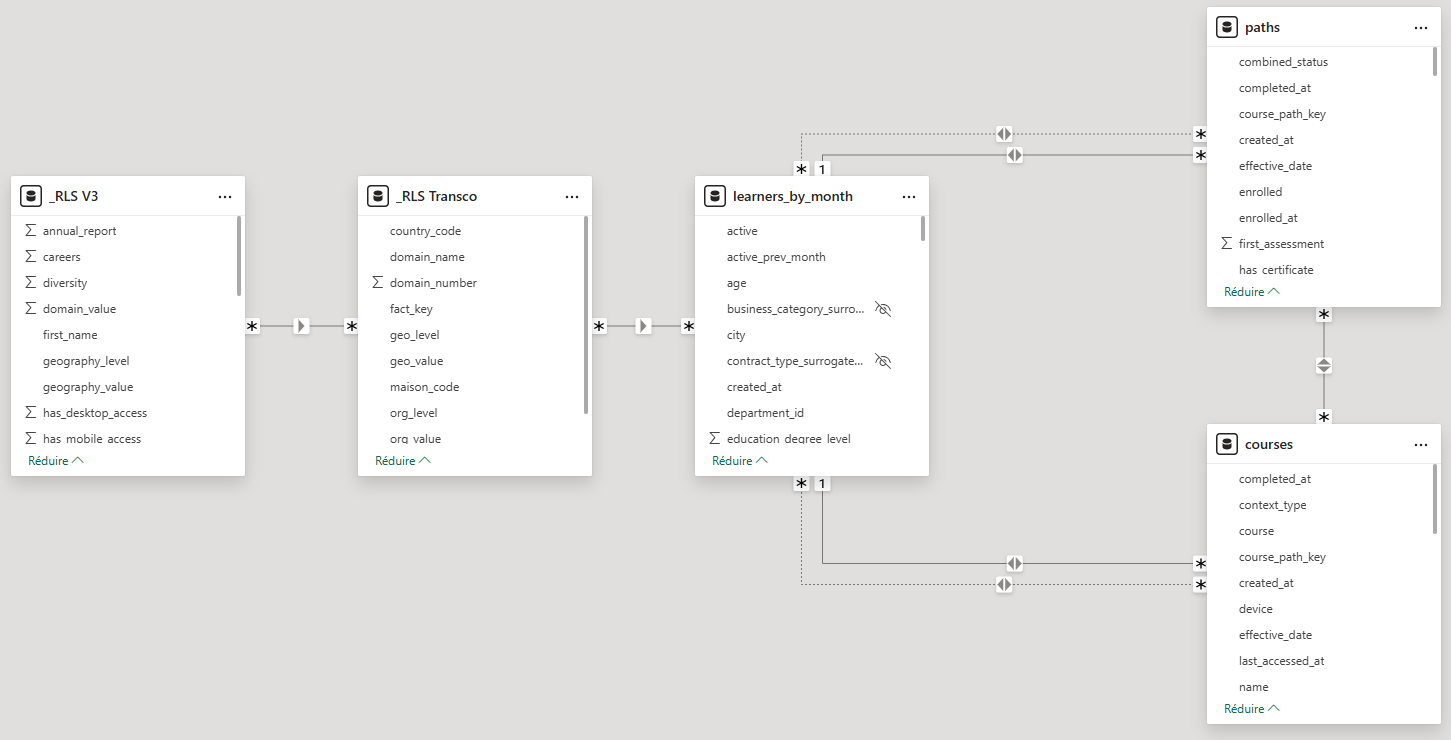Open the _RLS V3 table options menu
Image resolution: width=1451 pixels, height=740 pixels.
tap(225, 197)
